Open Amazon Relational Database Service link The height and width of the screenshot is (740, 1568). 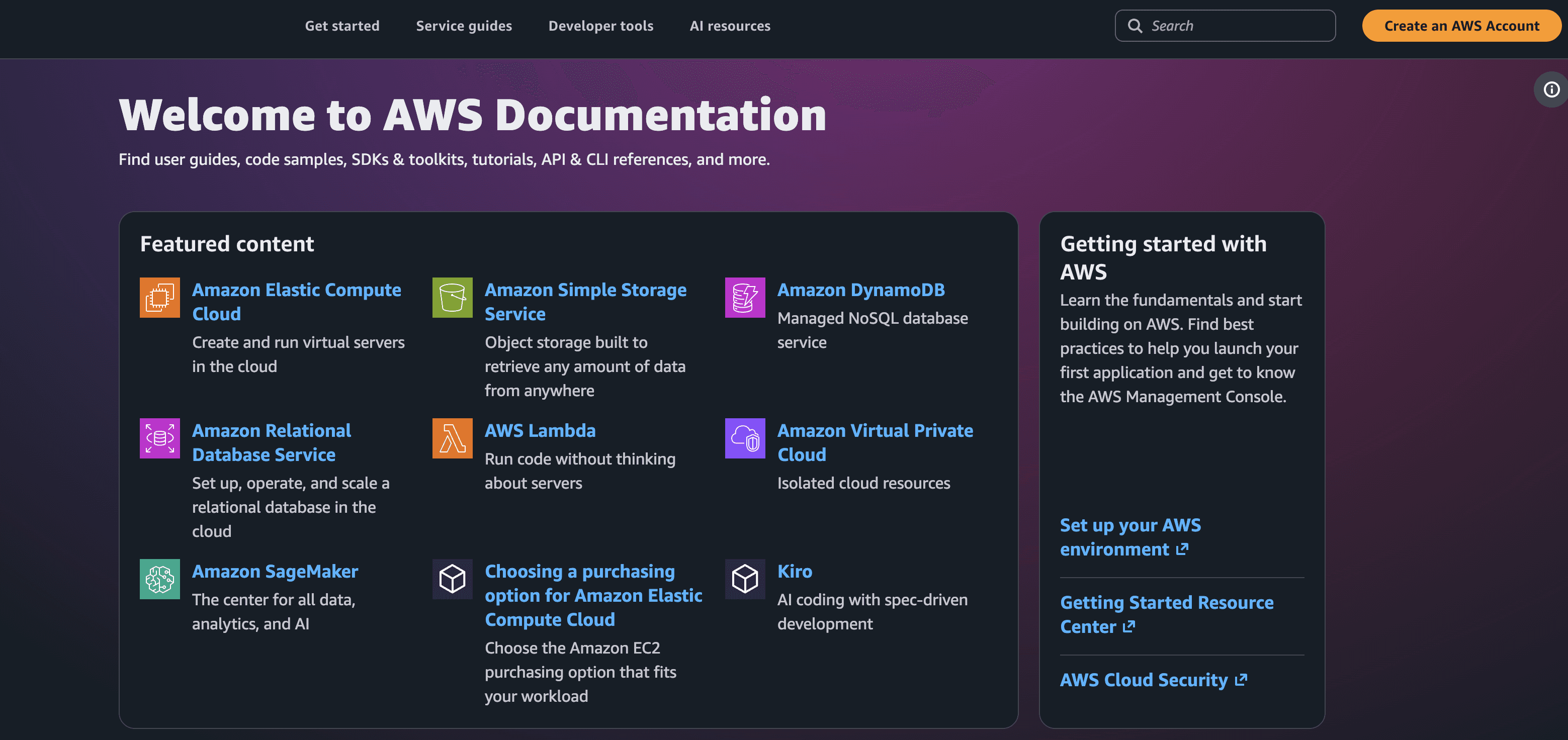(x=272, y=442)
